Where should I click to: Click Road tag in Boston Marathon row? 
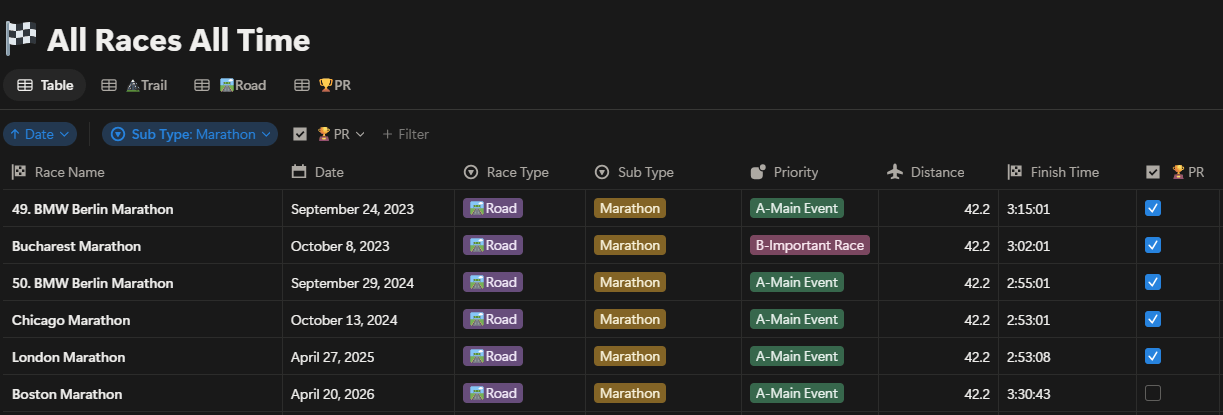pyautogui.click(x=493, y=393)
